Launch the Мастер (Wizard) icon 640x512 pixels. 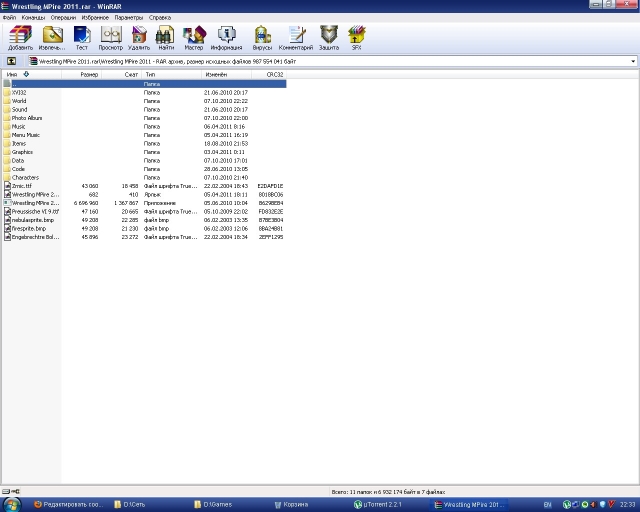194,38
